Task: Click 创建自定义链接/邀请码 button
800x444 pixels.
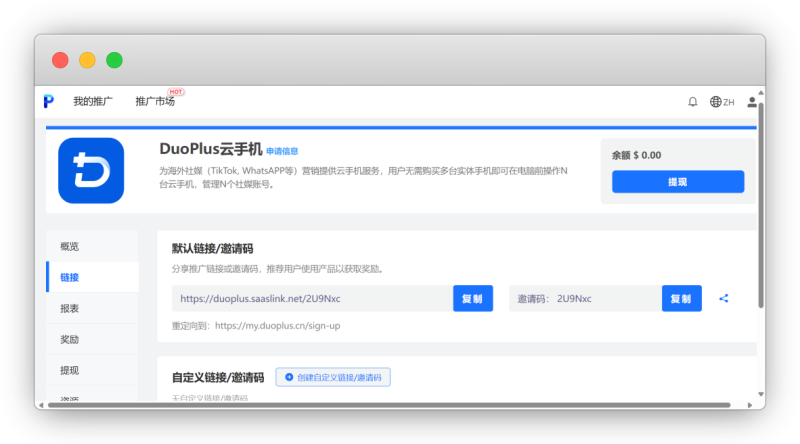Action: [333, 377]
